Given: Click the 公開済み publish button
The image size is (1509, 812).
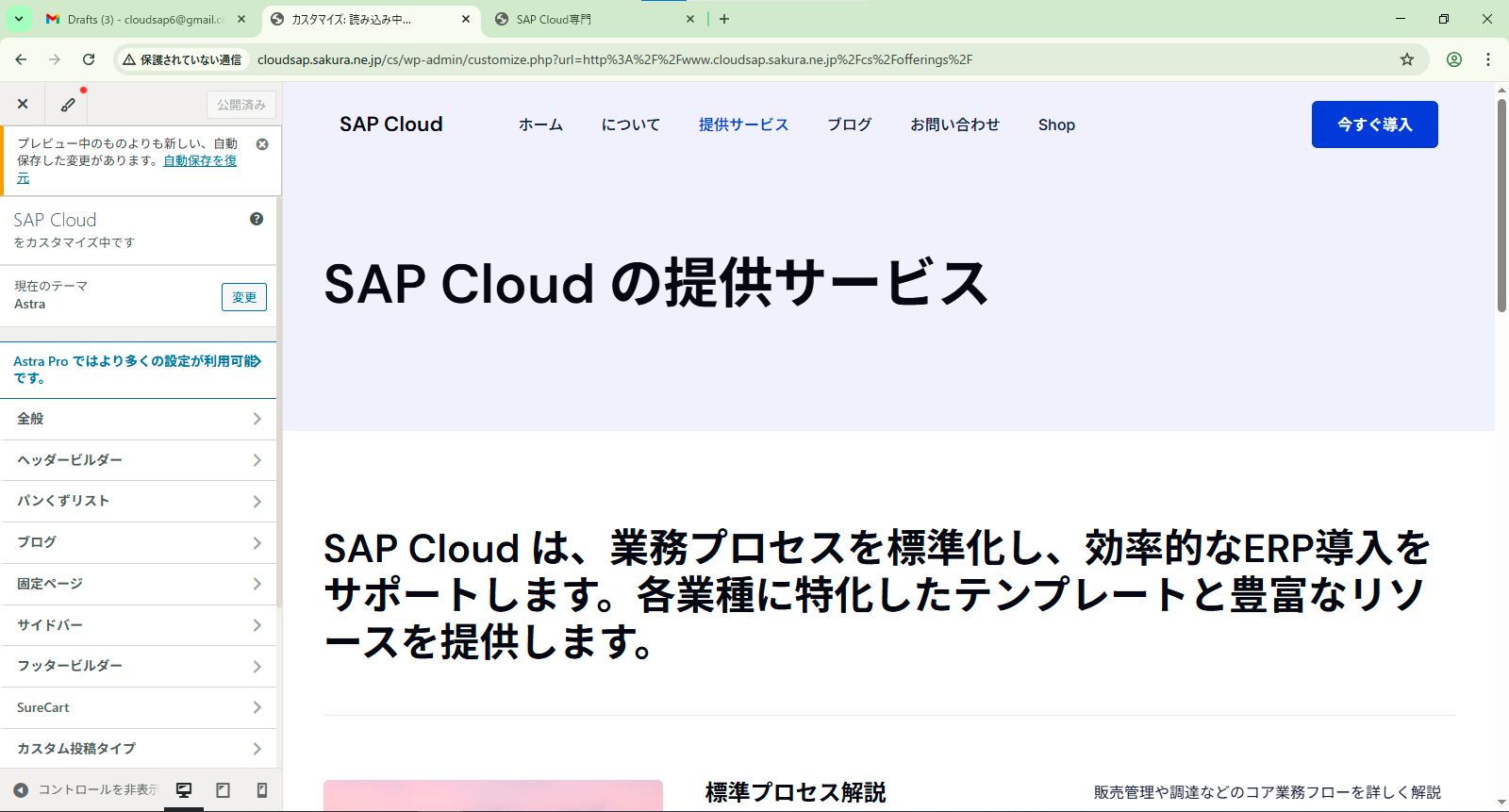Looking at the screenshot, I should coord(241,105).
